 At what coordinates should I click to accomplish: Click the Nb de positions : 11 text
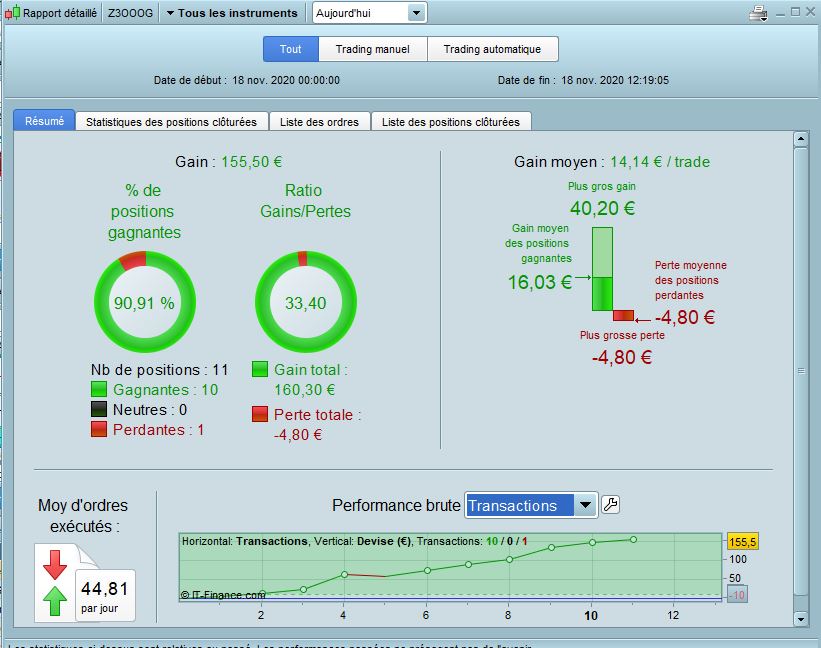pos(160,370)
